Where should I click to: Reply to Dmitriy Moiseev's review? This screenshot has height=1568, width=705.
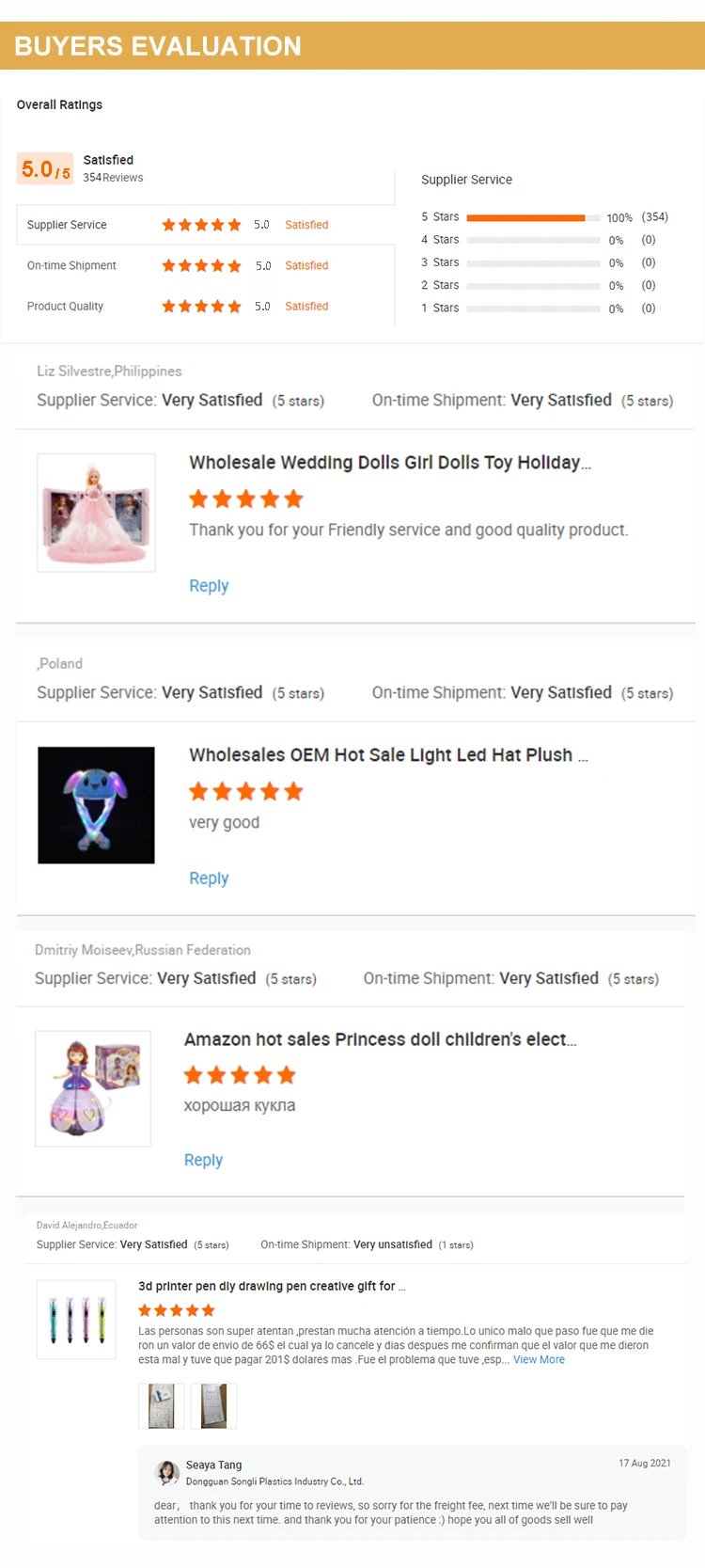203,1161
